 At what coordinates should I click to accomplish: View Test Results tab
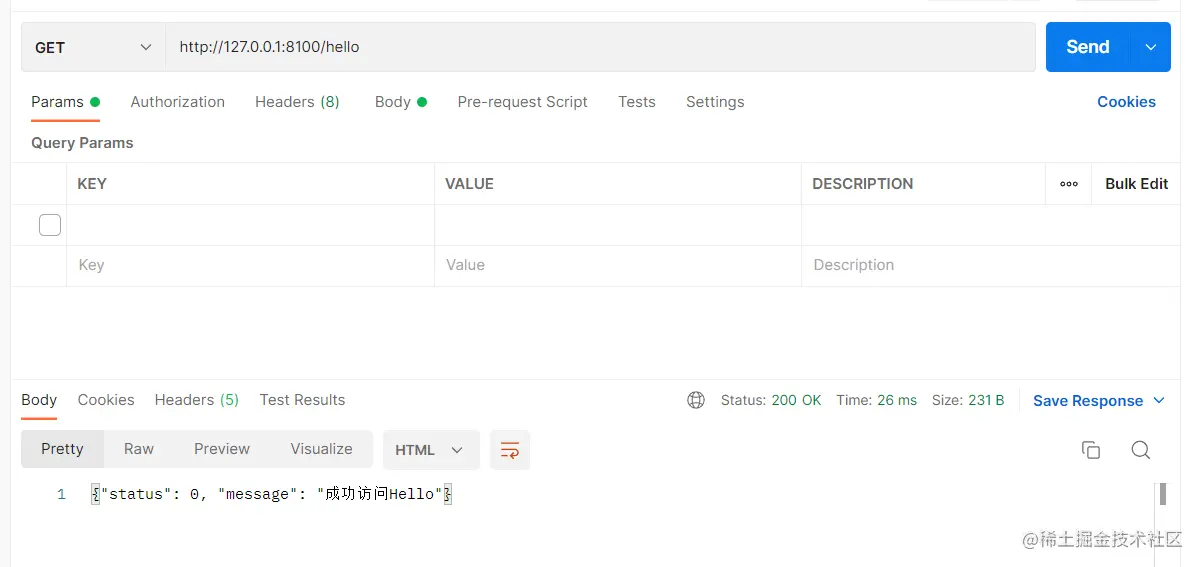302,400
